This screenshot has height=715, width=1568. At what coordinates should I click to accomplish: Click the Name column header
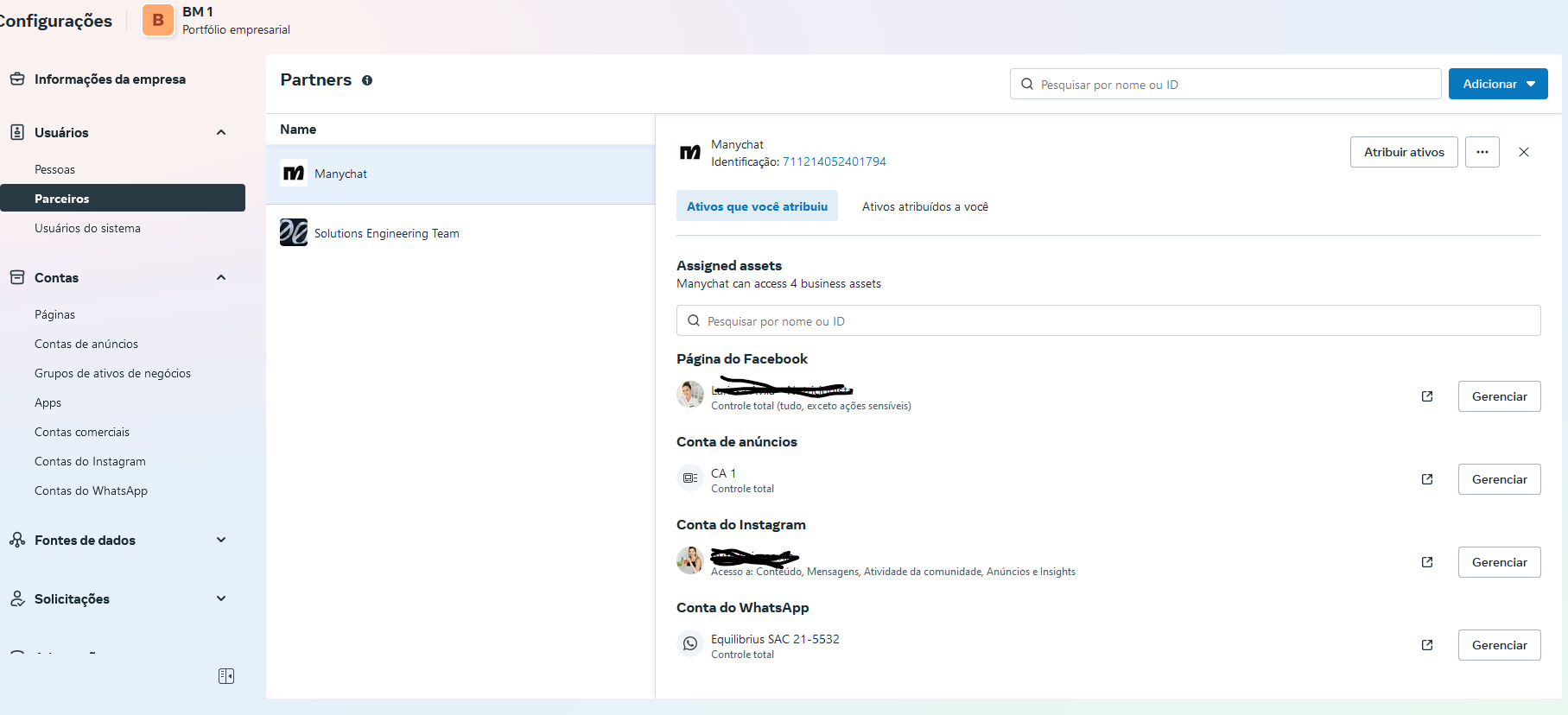click(298, 130)
